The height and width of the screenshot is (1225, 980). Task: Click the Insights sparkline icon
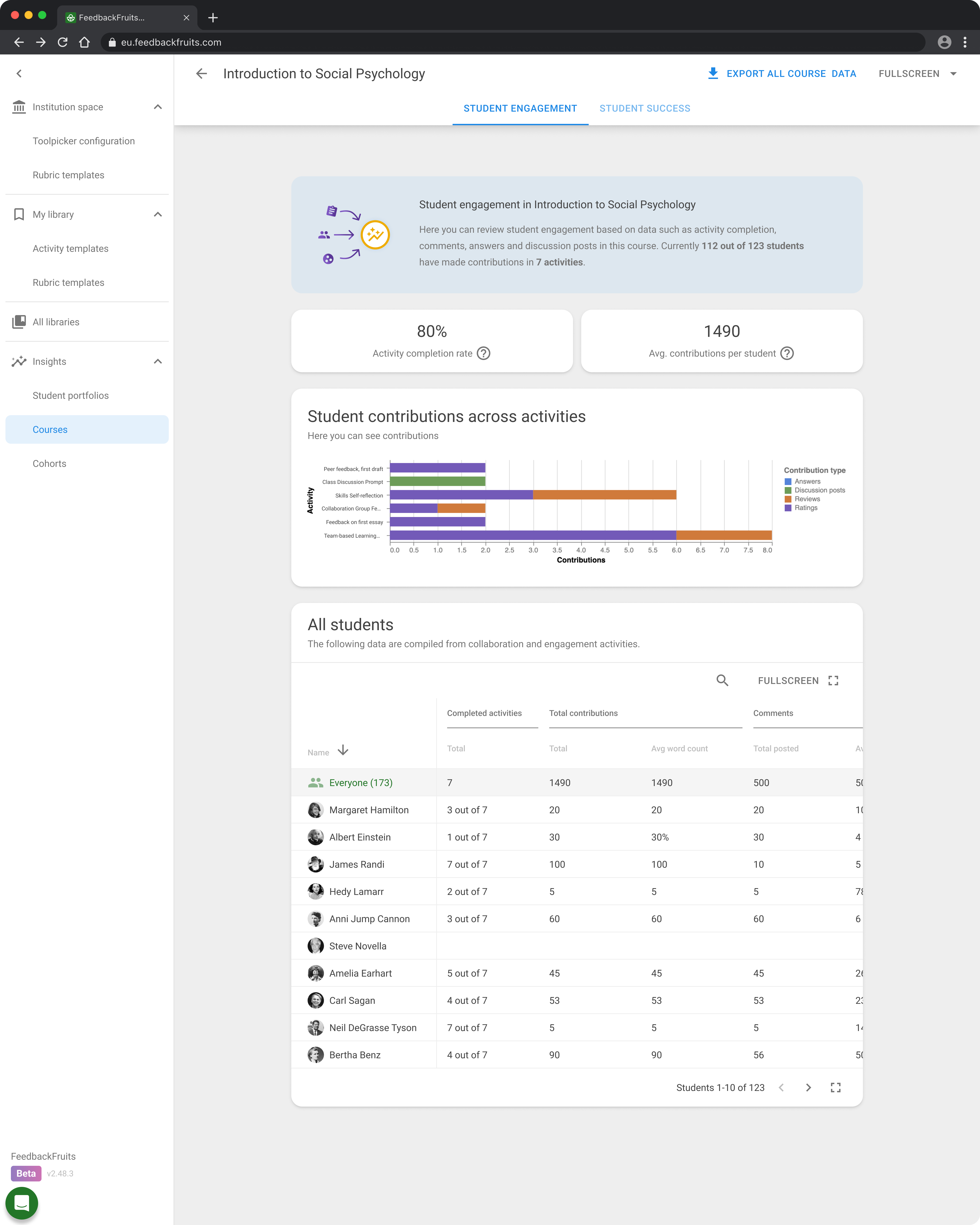19,361
